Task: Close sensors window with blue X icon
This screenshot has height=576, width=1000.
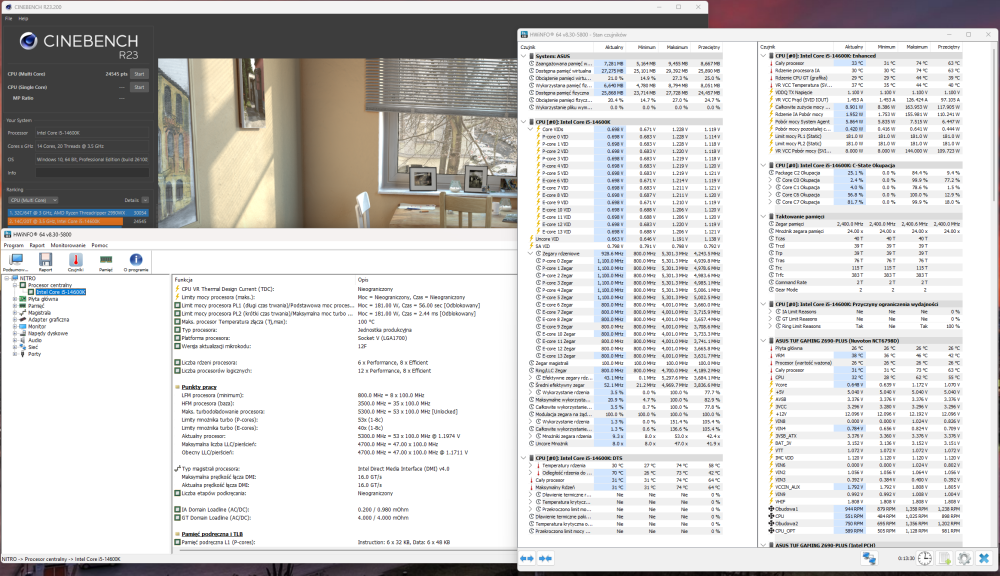Action: (985, 558)
